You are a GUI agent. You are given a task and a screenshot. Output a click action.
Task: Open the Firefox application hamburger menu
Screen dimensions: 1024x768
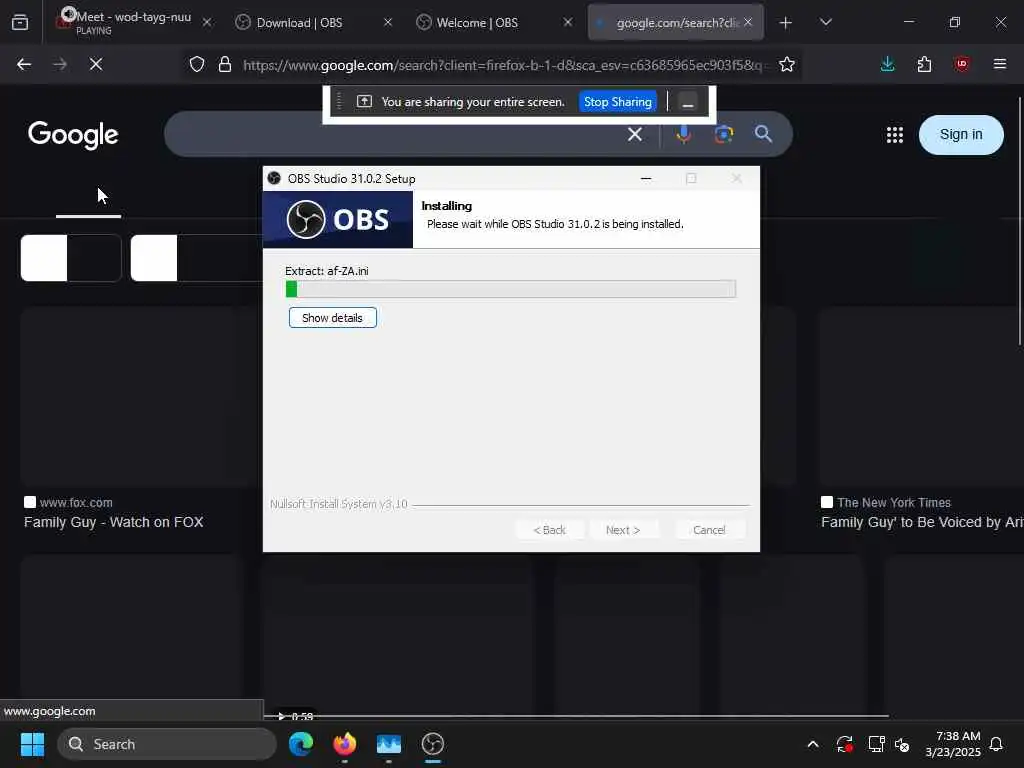[x=1000, y=64]
